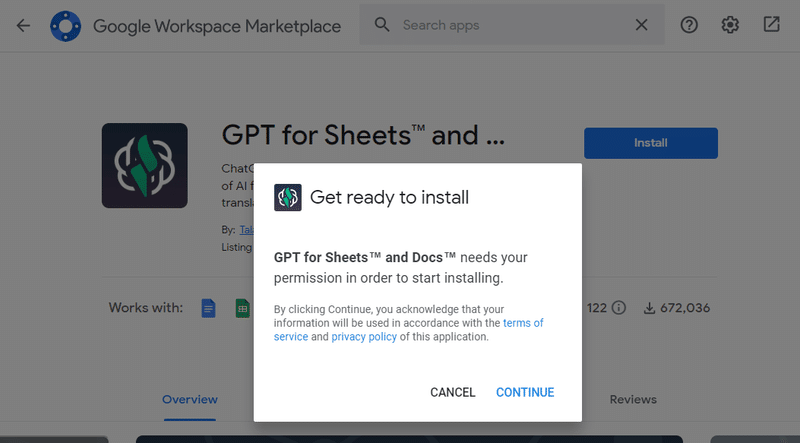Switch to the Overview tab

coord(190,400)
